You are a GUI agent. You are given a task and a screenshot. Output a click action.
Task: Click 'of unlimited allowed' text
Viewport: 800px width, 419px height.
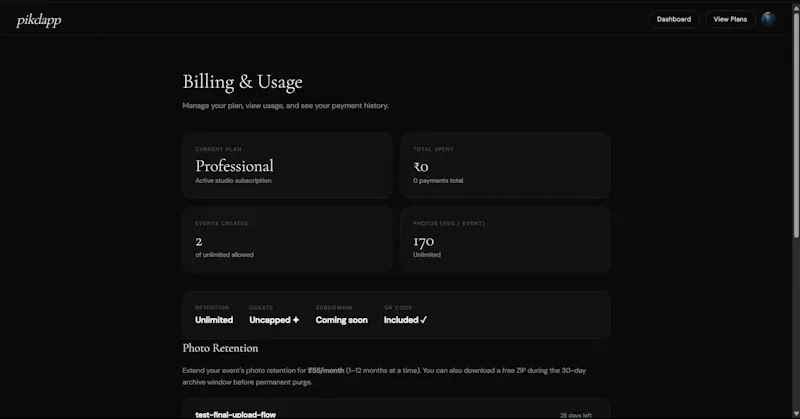point(224,255)
